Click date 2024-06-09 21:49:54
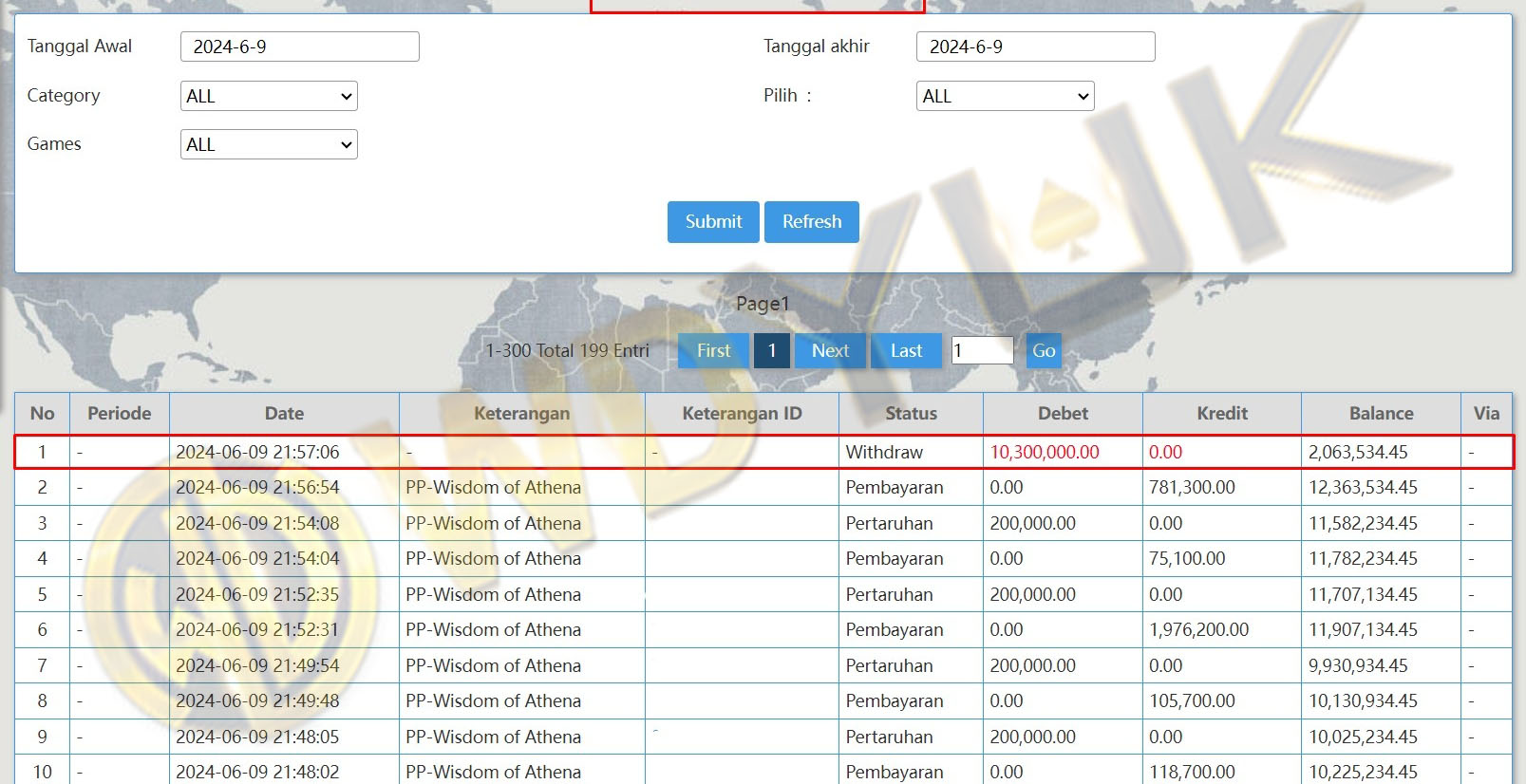This screenshot has height=784, width=1526. click(257, 666)
